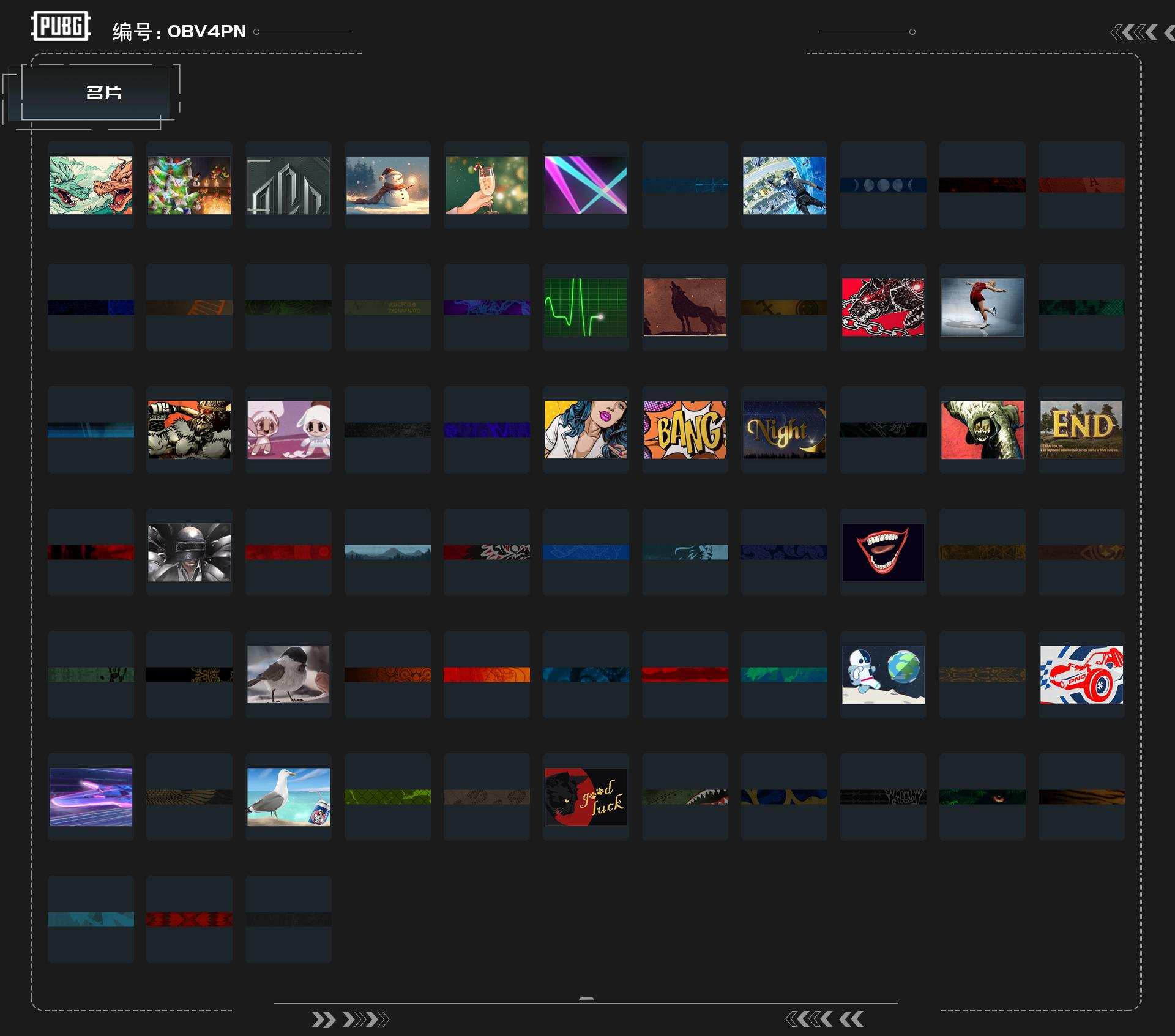Choose the armored warrior nameplate
The width and height of the screenshot is (1175, 1036).
190,430
